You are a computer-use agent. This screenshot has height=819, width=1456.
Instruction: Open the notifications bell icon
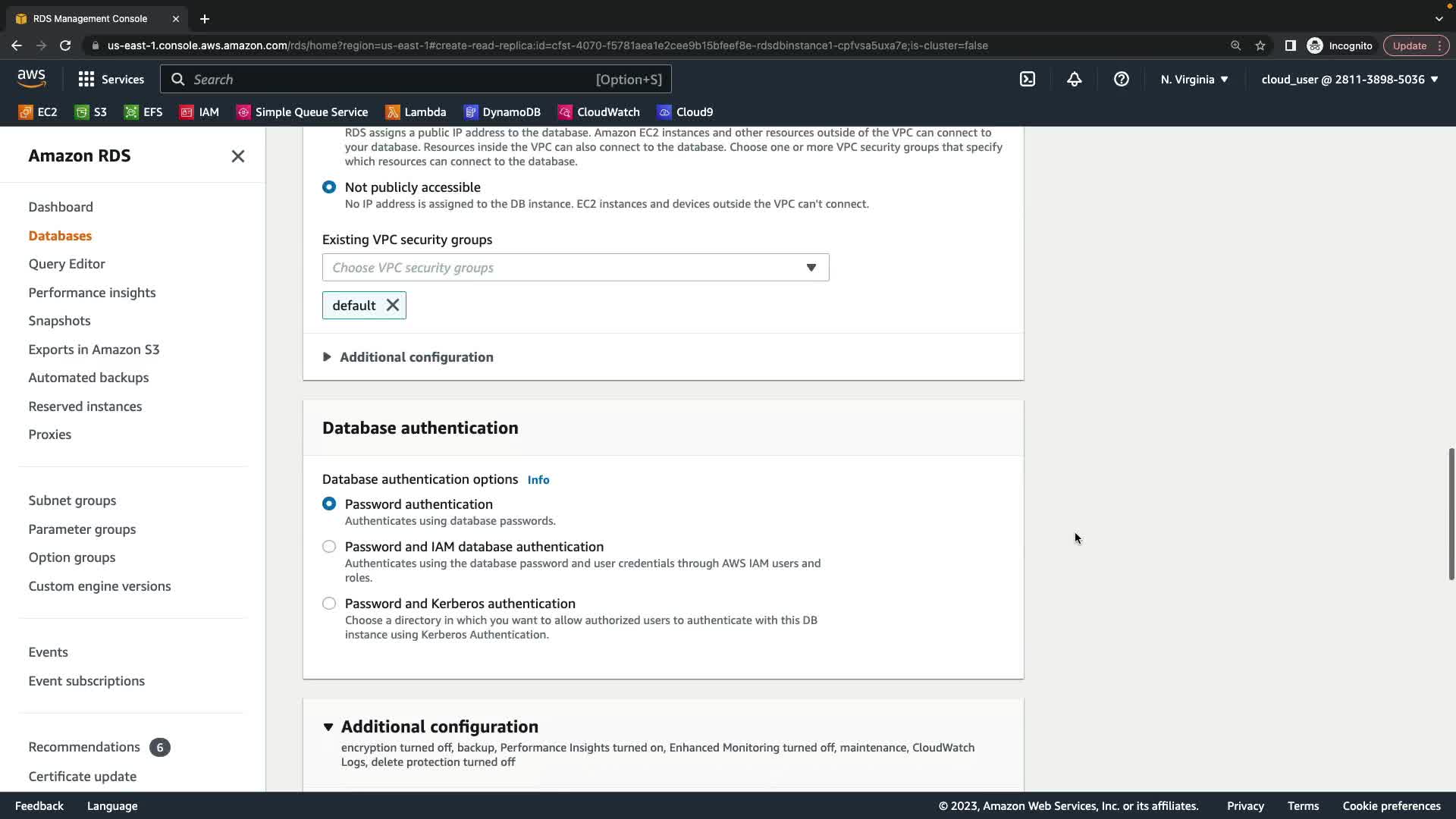[x=1074, y=79]
